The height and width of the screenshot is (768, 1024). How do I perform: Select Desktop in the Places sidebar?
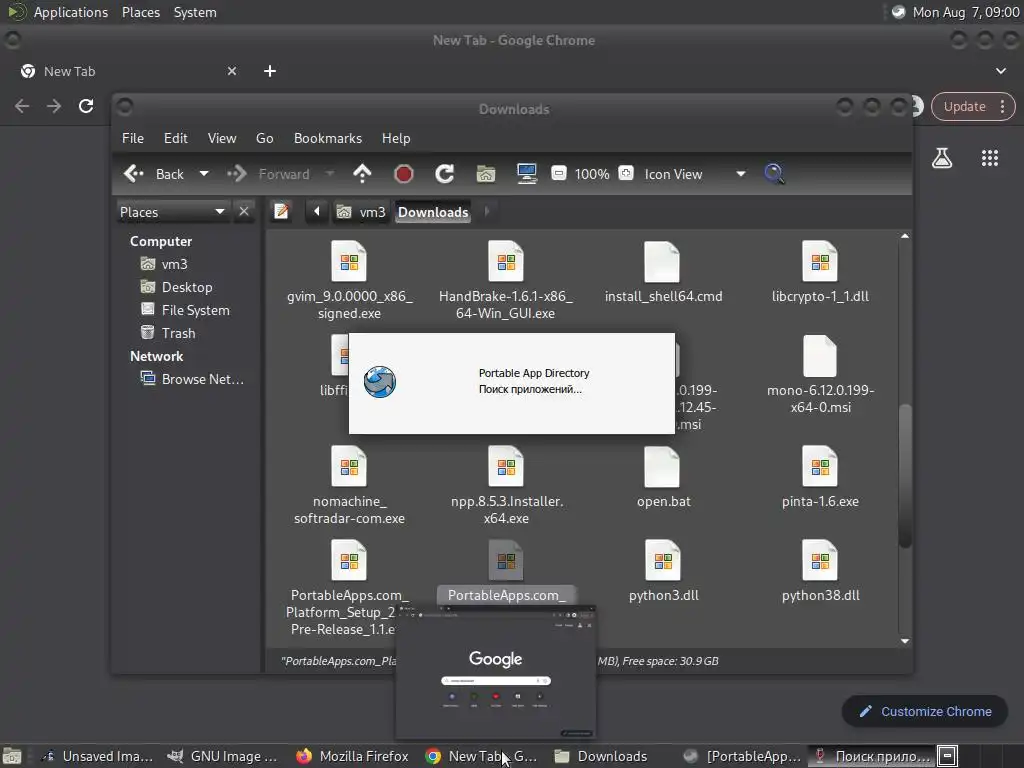176,287
